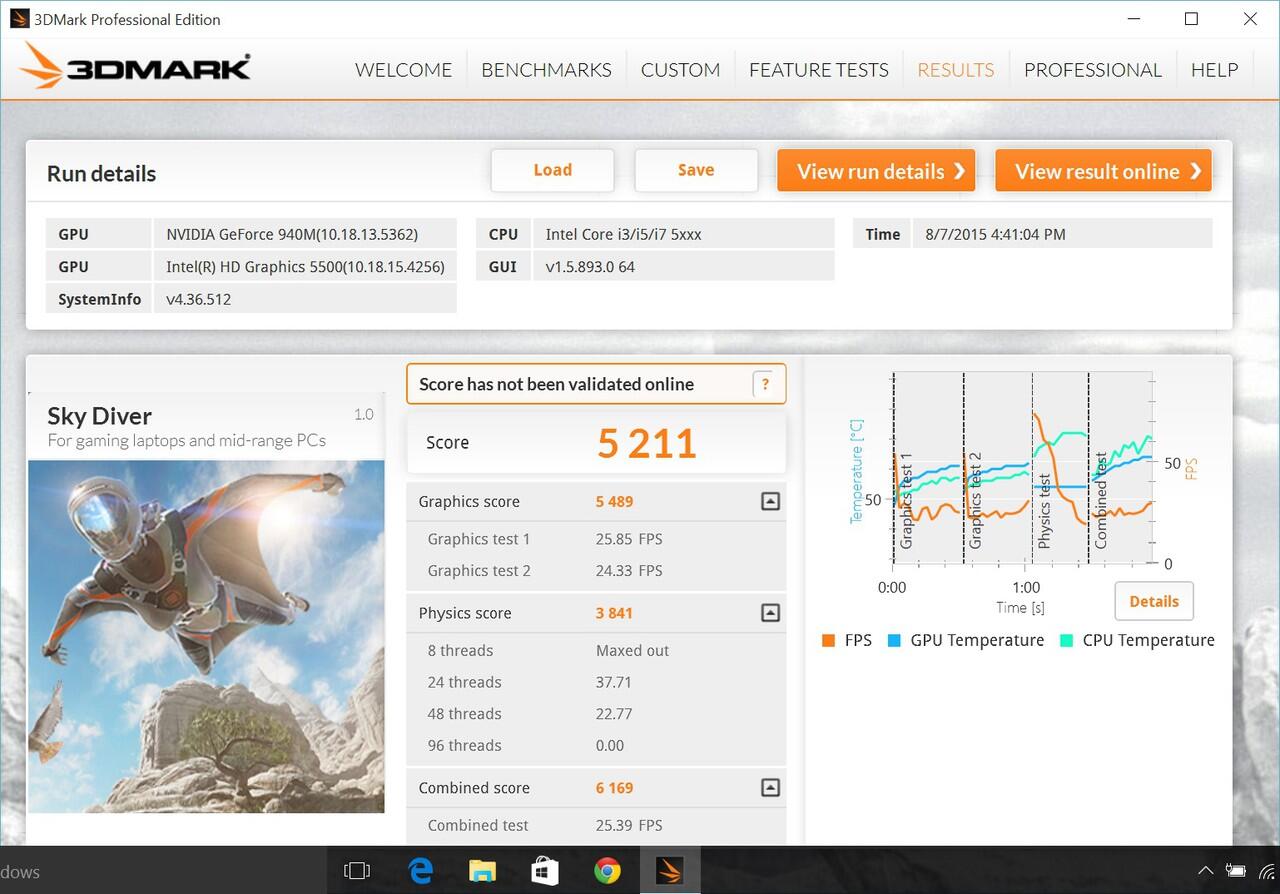
Task: Click the blue GPU Temperature legend swatch
Action: (x=894, y=641)
